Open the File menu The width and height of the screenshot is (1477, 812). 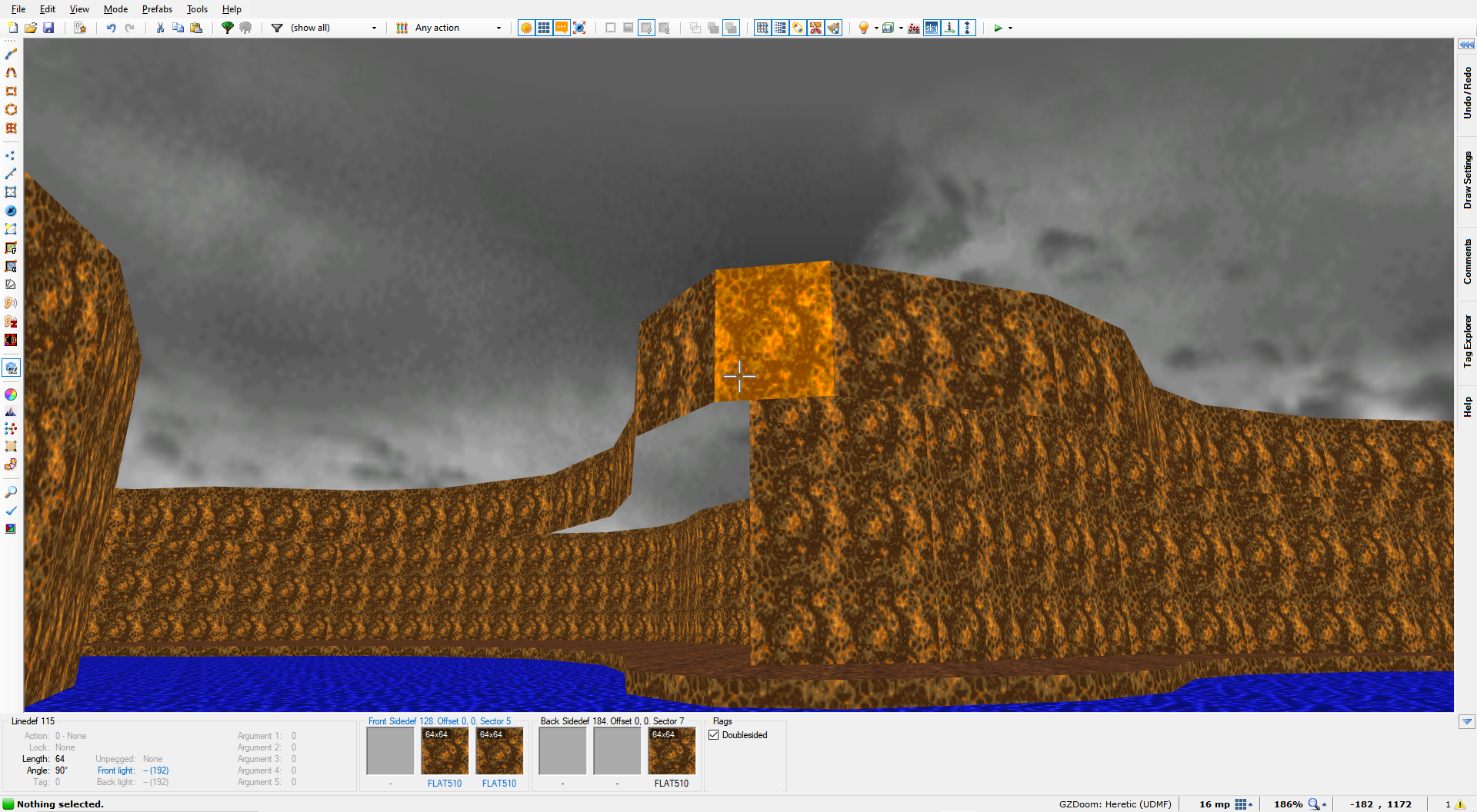coord(18,9)
